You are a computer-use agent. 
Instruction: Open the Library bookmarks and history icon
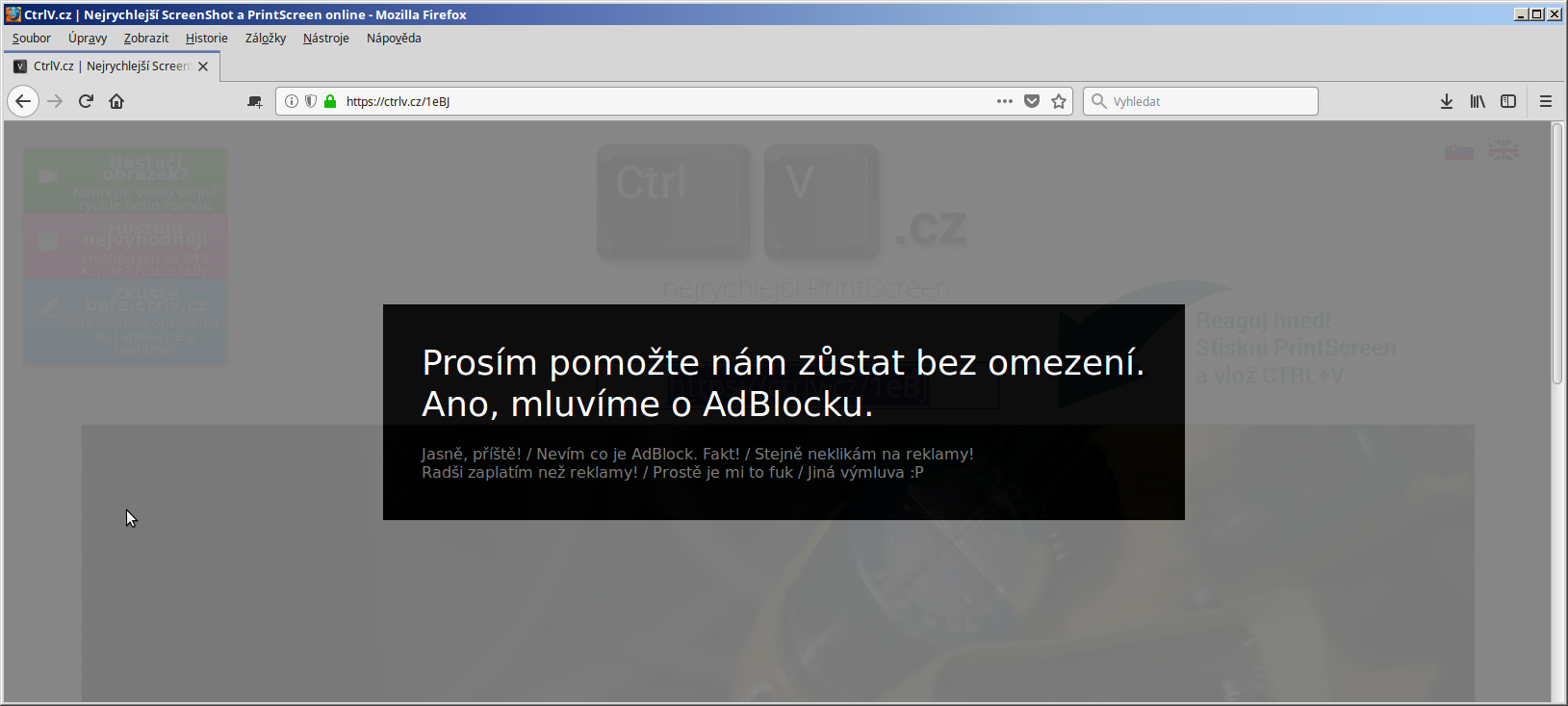click(1478, 101)
